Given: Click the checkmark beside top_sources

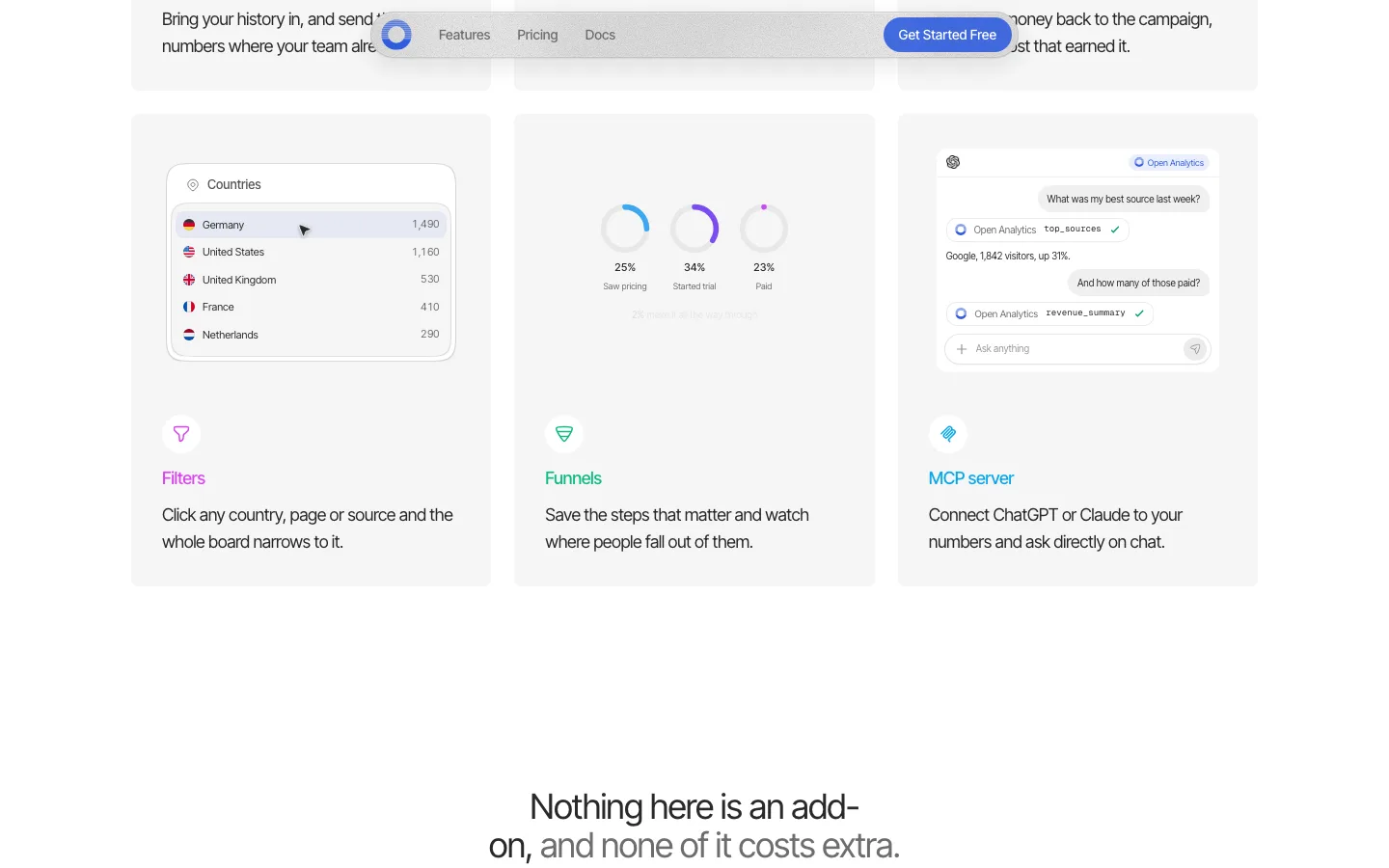Looking at the screenshot, I should coord(1115,230).
